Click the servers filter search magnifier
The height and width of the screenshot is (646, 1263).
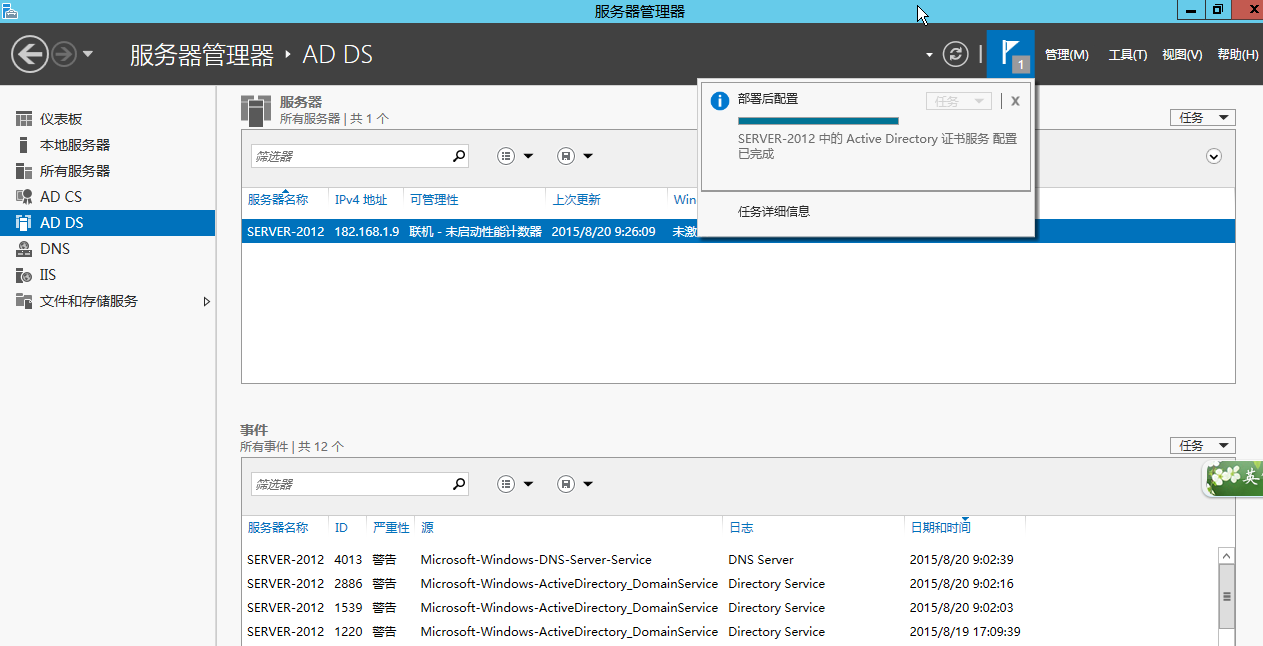coord(458,156)
